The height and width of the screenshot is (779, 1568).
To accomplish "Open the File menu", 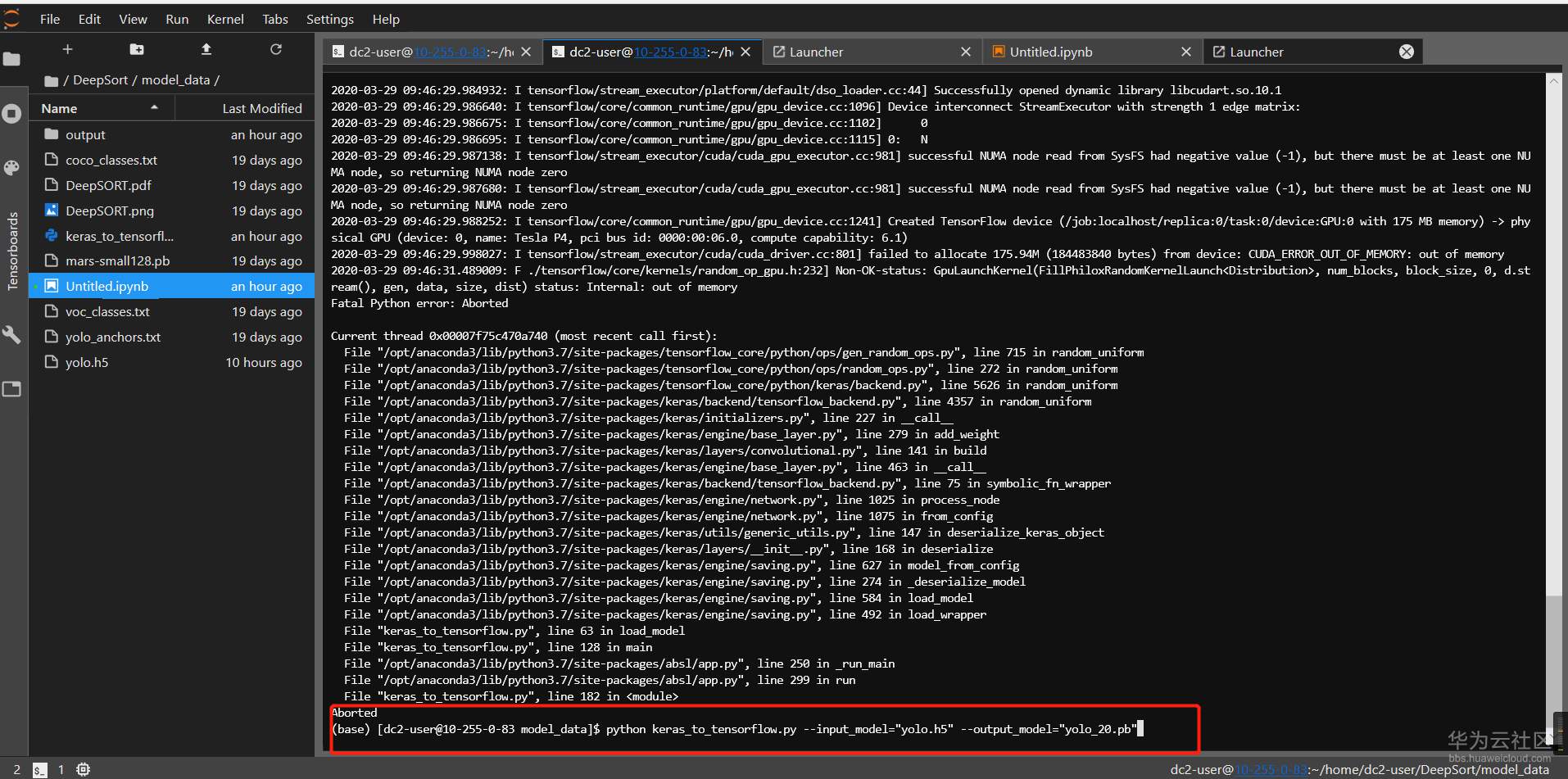I will tap(50, 19).
